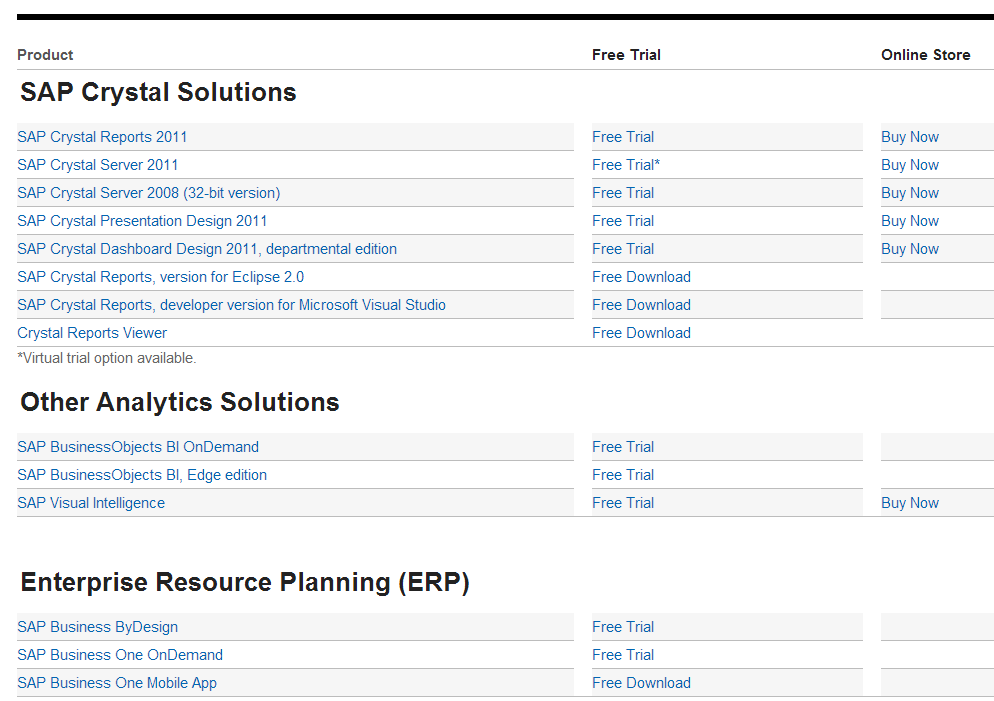Free Download SAP Business One Mobile App
The width and height of the screenshot is (994, 701).
pyautogui.click(x=641, y=683)
